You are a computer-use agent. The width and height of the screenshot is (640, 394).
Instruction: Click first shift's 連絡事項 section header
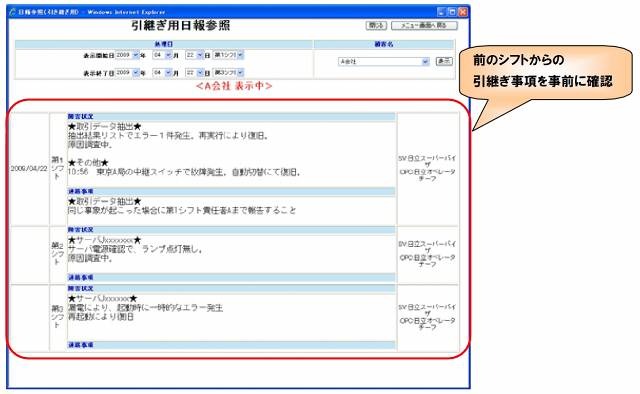pos(231,191)
